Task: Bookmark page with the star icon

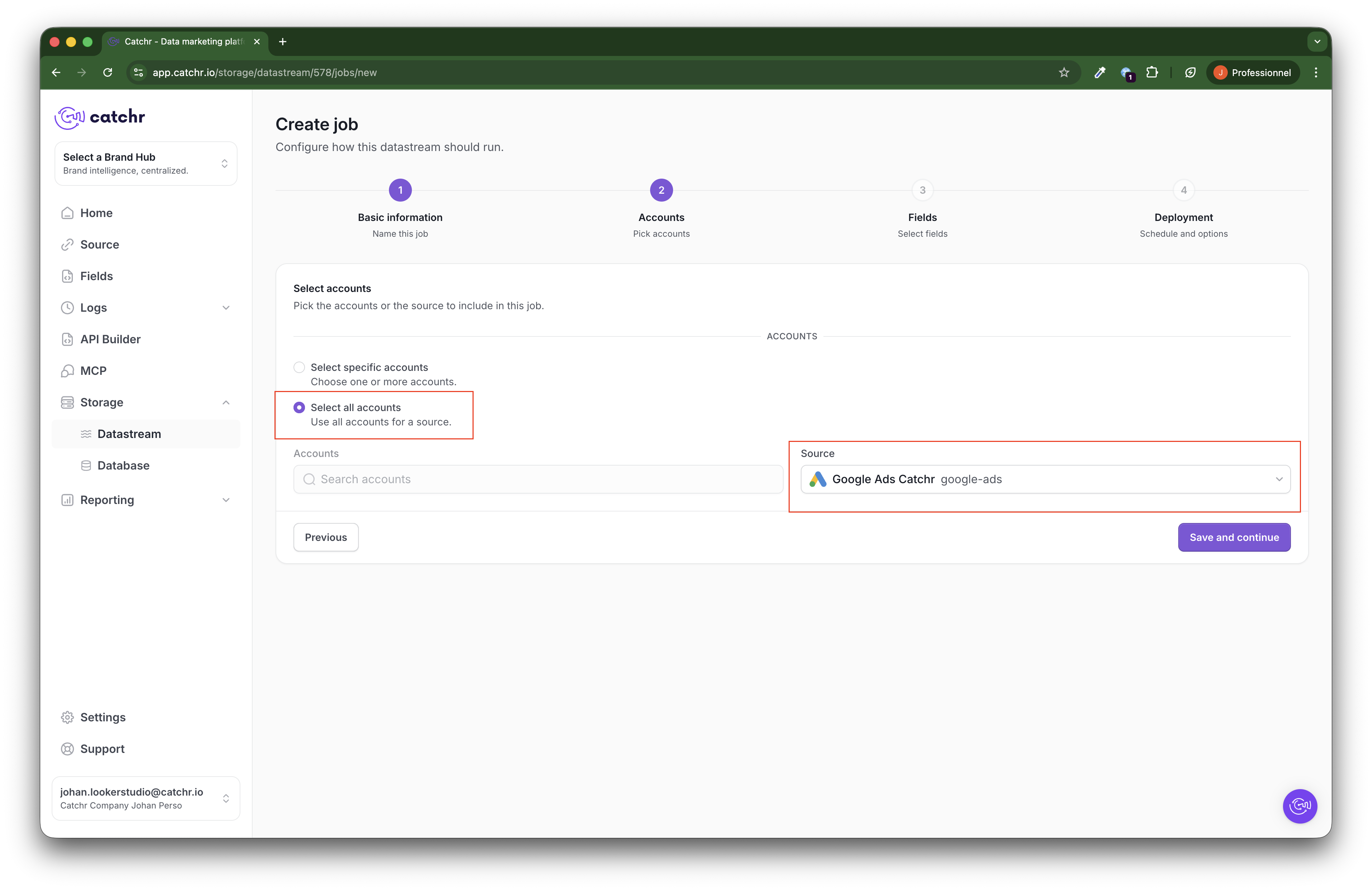Action: pos(1063,72)
